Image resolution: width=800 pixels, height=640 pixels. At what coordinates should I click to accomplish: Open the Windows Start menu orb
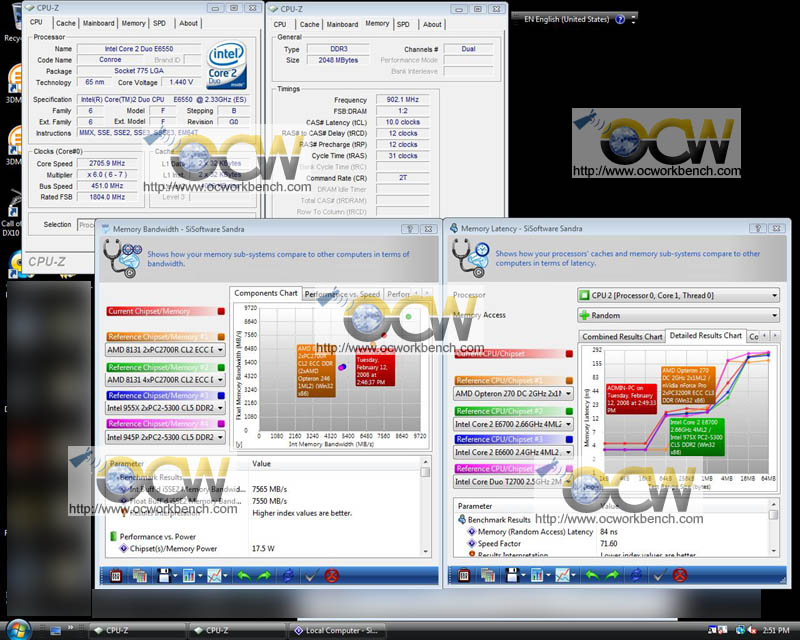point(18,630)
